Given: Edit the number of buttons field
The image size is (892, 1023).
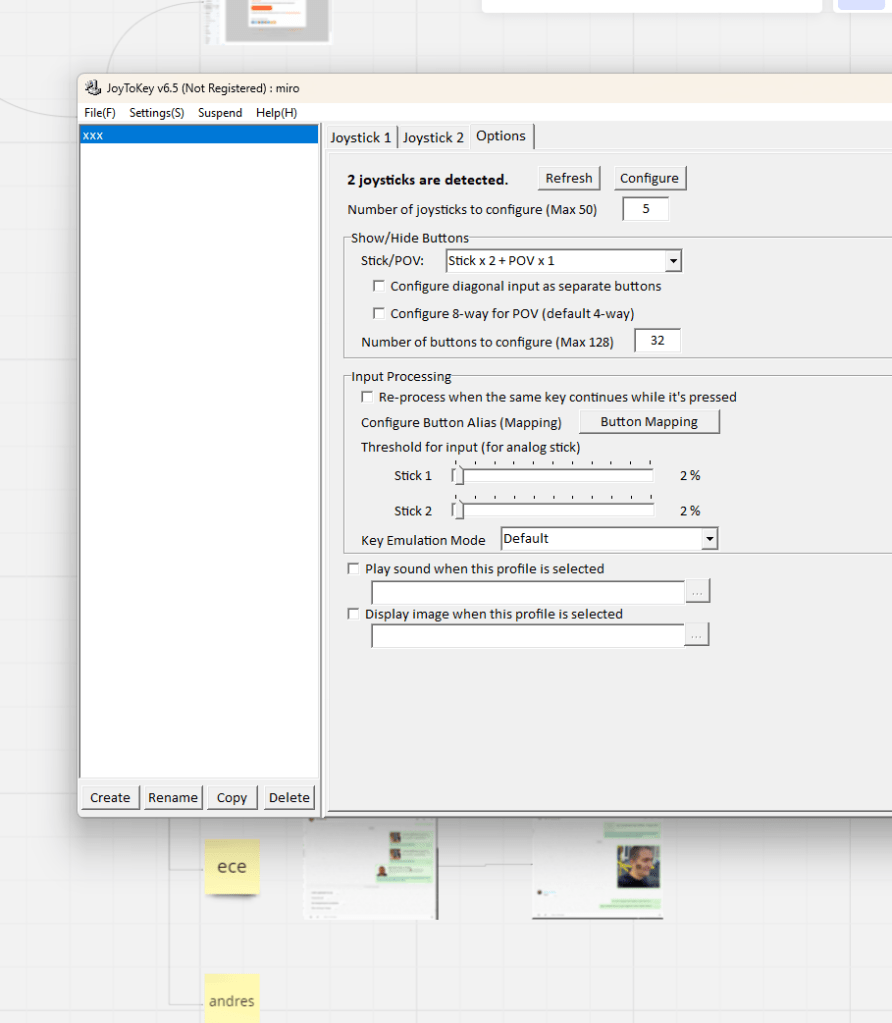Looking at the screenshot, I should pos(657,341).
